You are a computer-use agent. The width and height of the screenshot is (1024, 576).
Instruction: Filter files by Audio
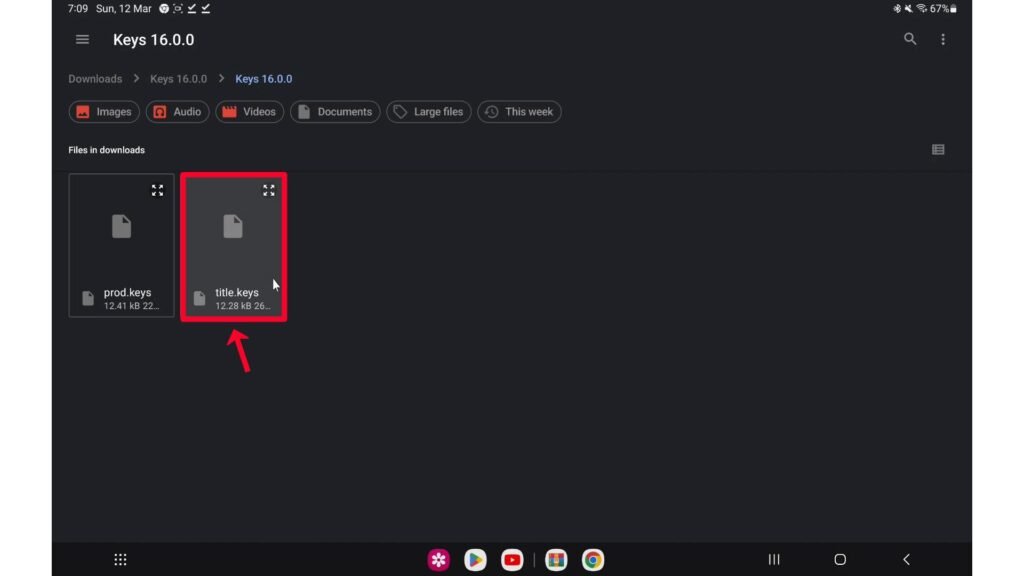point(177,112)
